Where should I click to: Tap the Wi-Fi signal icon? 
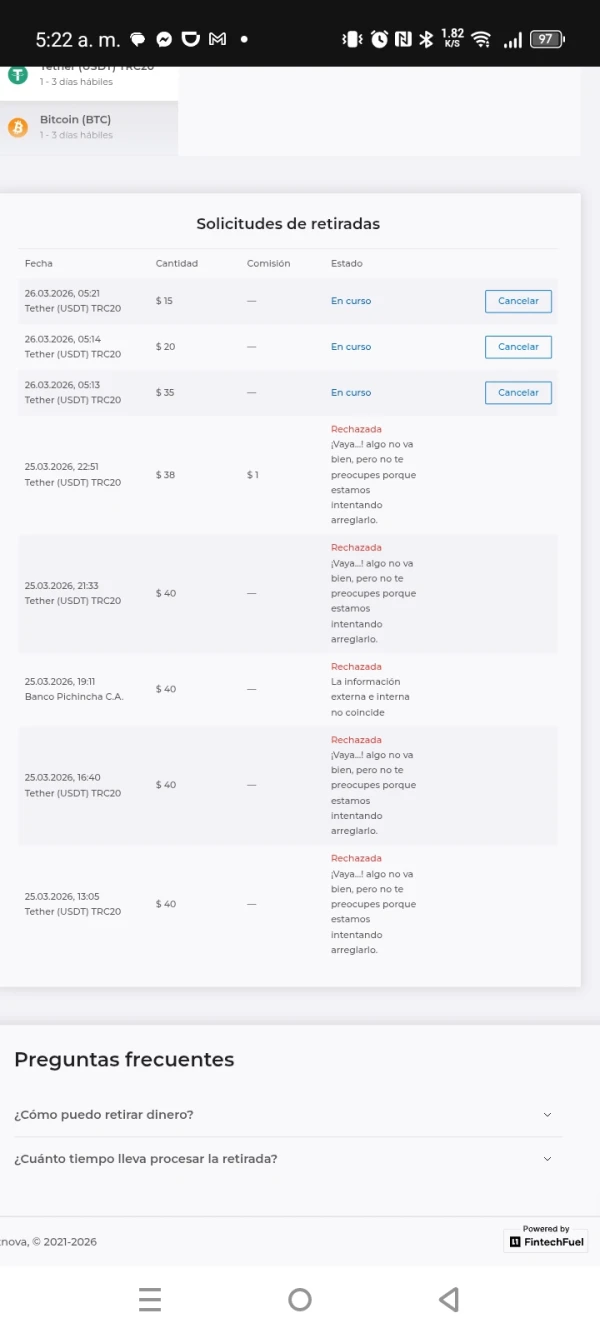click(x=481, y=40)
